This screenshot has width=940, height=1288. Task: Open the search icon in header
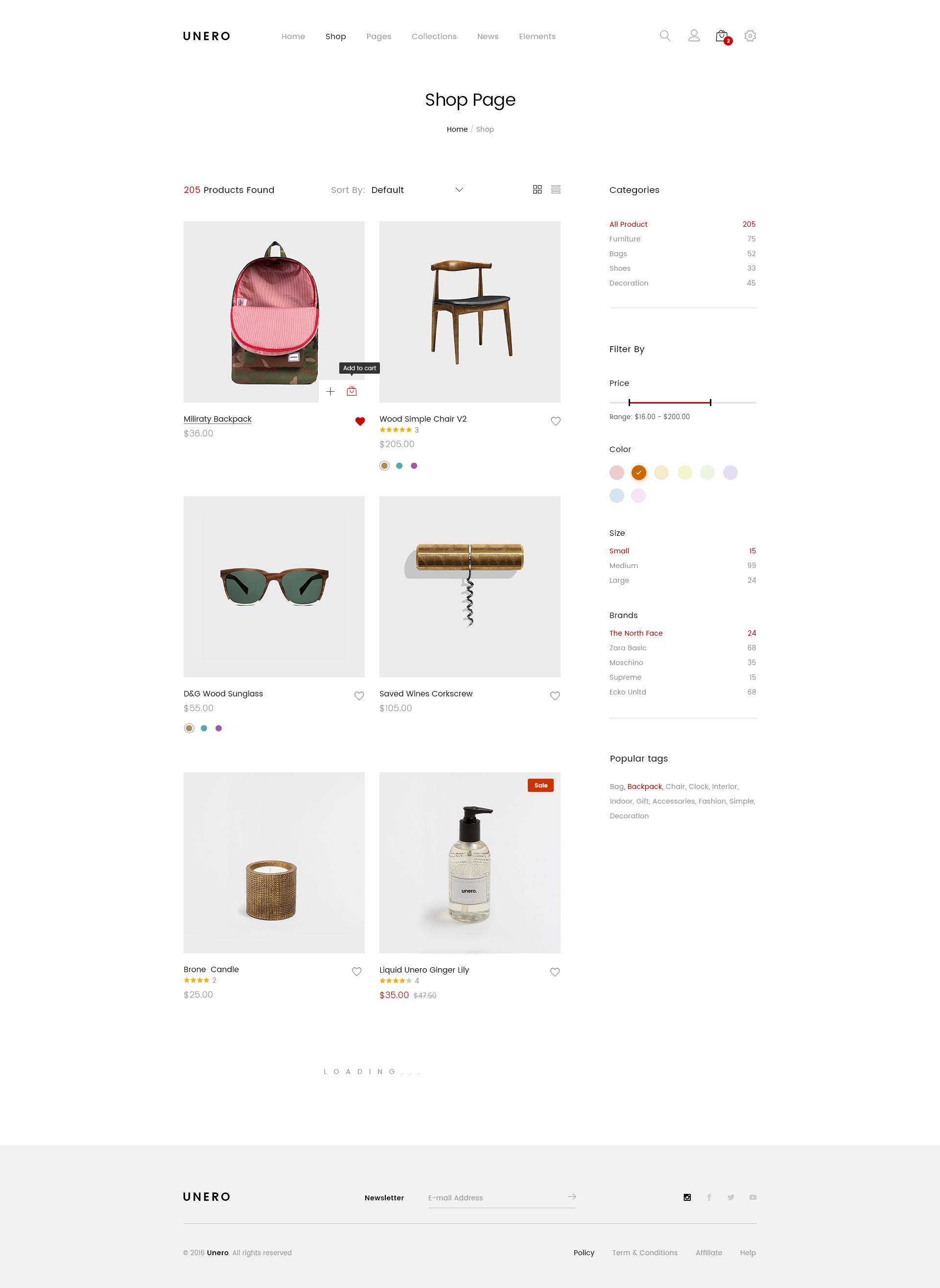point(664,36)
